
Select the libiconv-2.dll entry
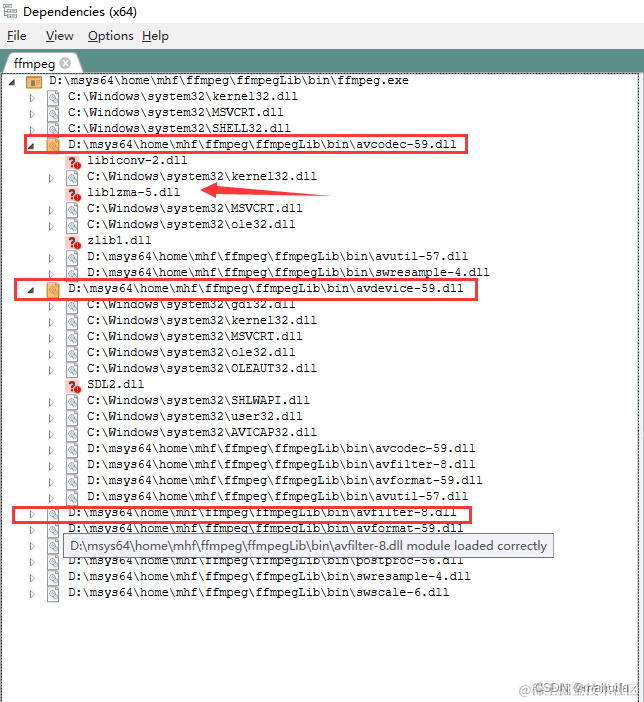point(137,160)
